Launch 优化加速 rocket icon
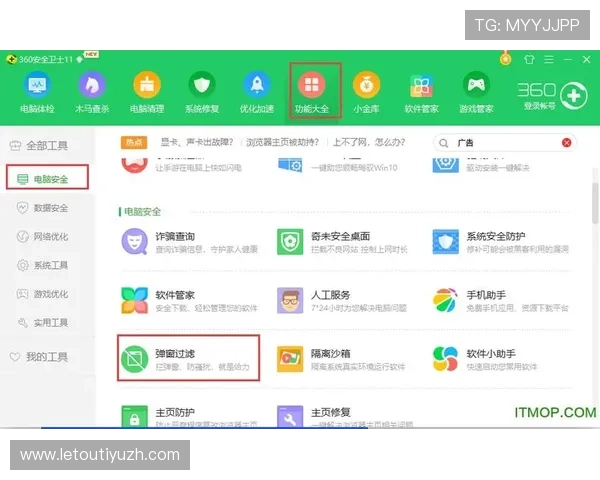 coord(257,85)
